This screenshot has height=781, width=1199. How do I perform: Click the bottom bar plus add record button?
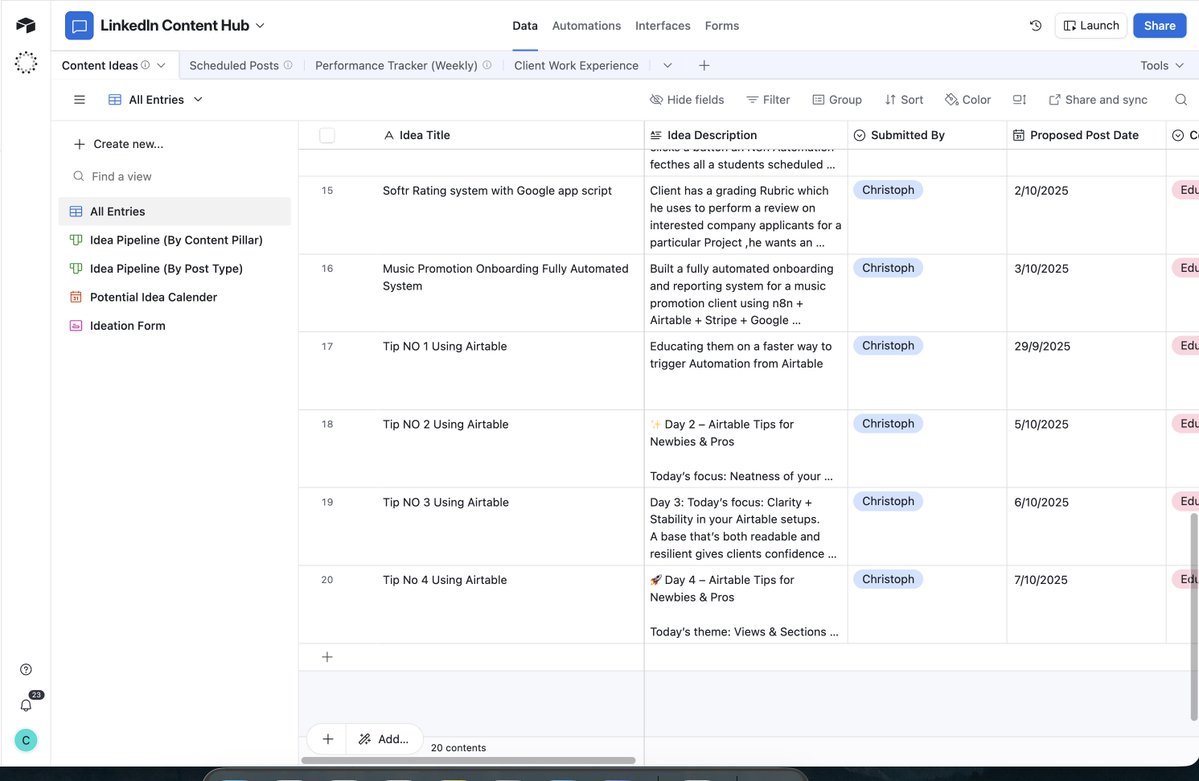click(x=327, y=739)
